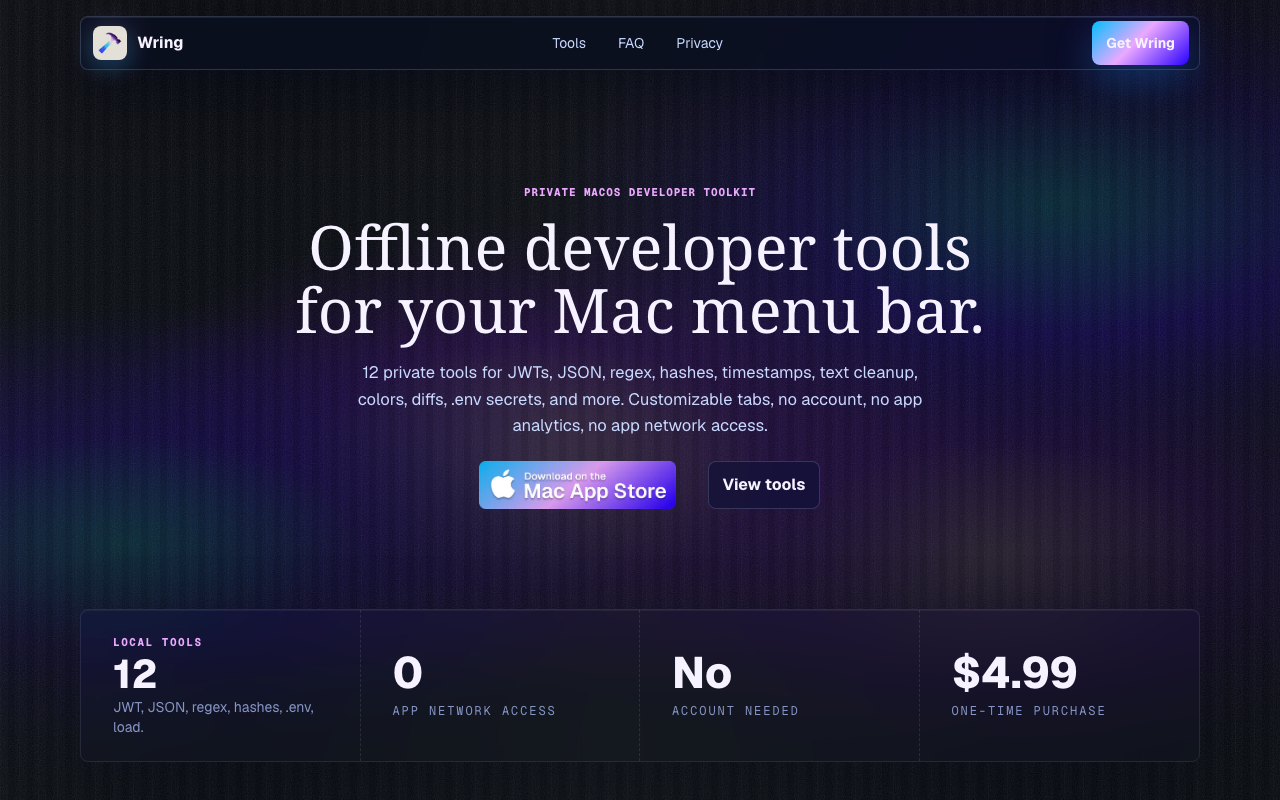Open the Privacy nav link
1280x800 pixels.
tap(699, 43)
